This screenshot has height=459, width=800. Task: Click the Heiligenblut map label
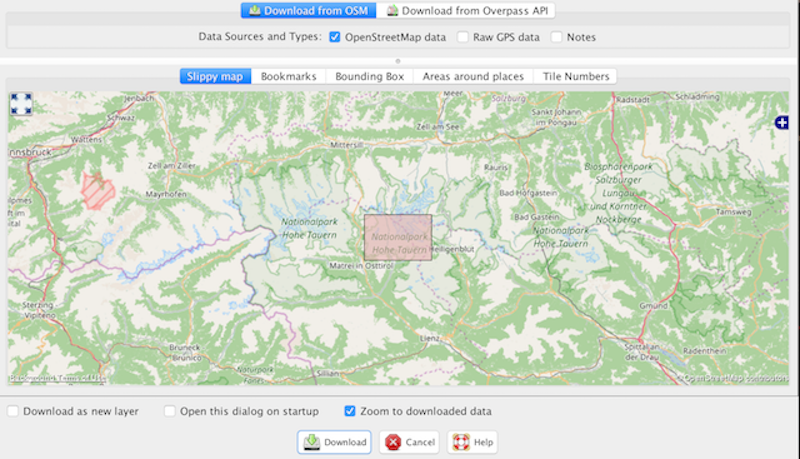(452, 249)
